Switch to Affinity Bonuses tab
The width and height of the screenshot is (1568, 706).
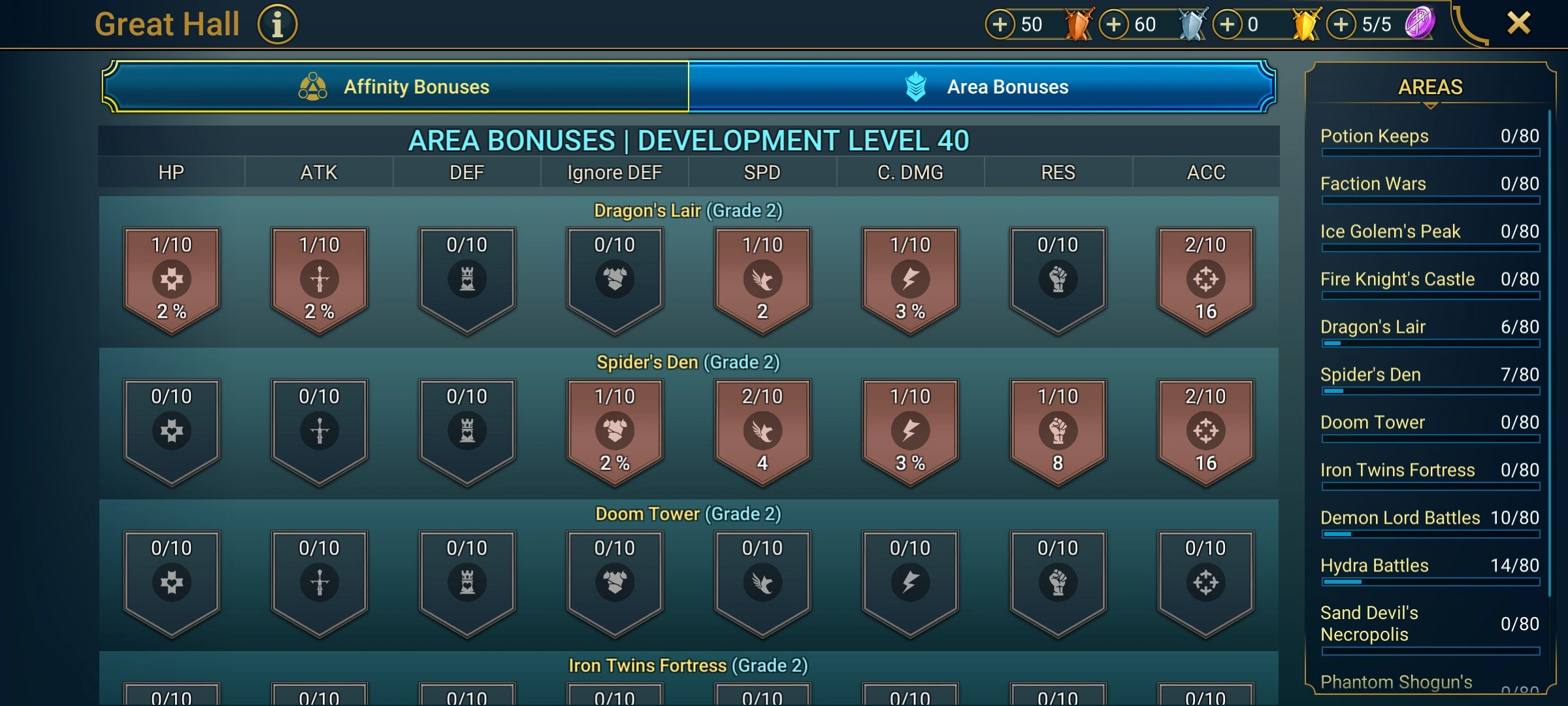(395, 86)
